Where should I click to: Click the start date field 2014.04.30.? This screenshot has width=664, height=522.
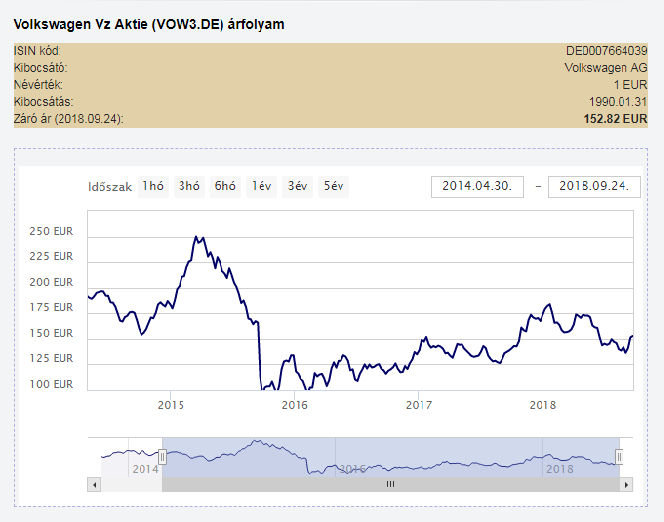(477, 186)
